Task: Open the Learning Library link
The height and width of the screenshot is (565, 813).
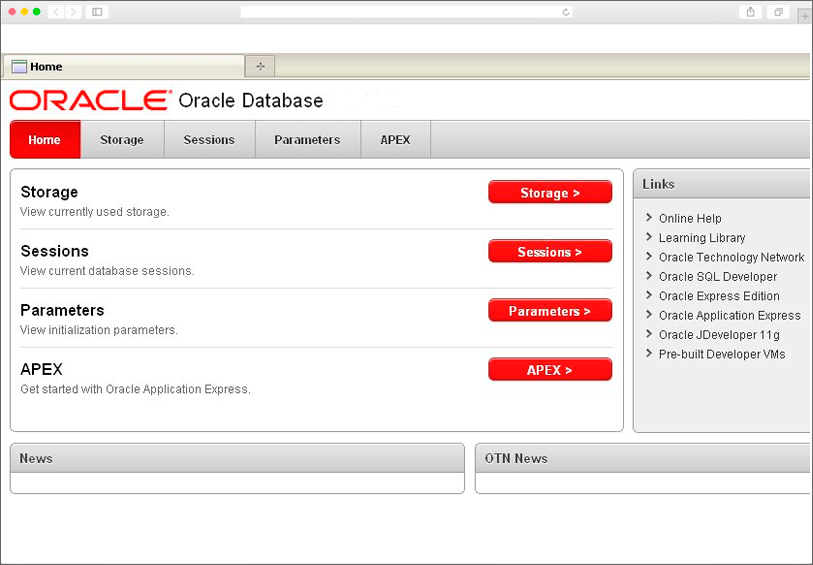Action: [x=702, y=238]
